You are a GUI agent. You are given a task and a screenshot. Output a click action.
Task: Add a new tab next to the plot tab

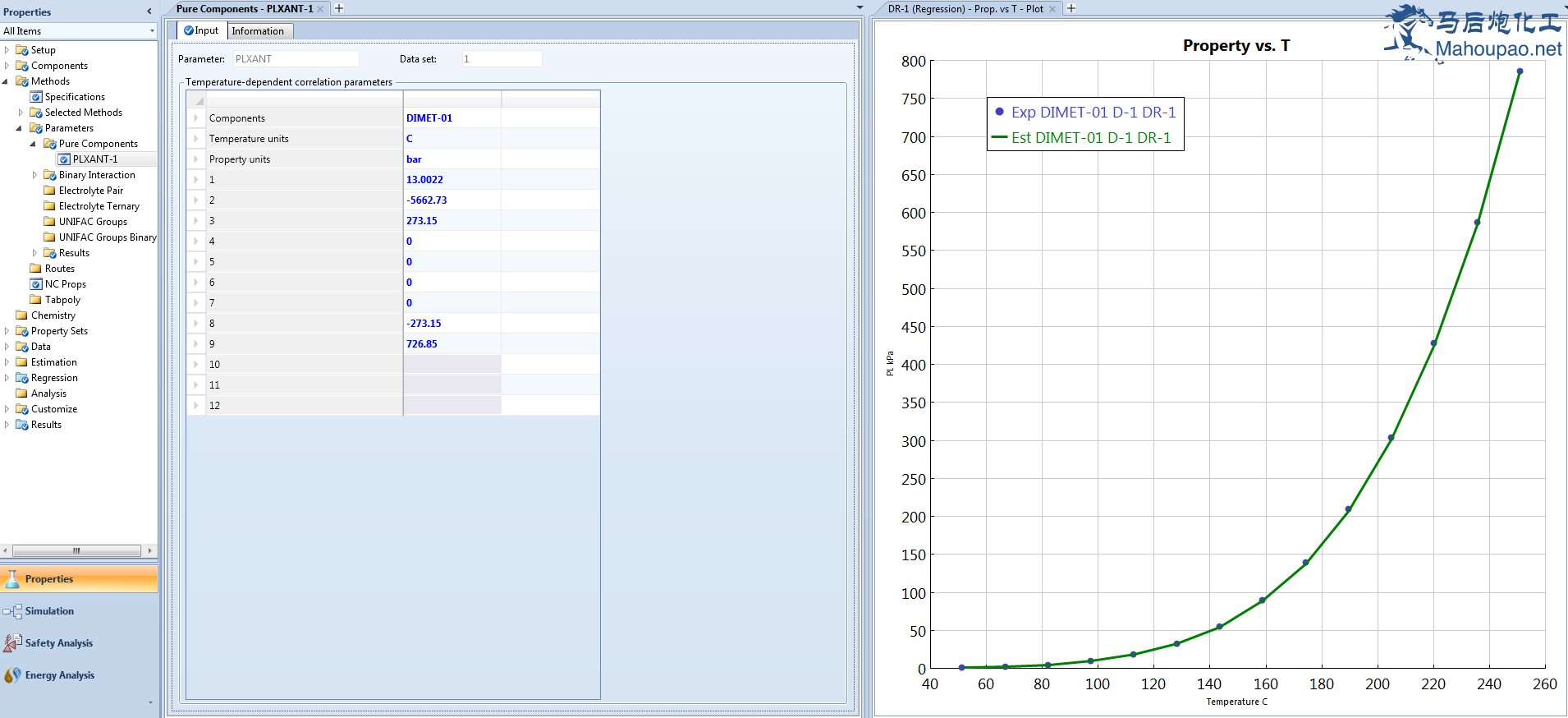point(1071,8)
